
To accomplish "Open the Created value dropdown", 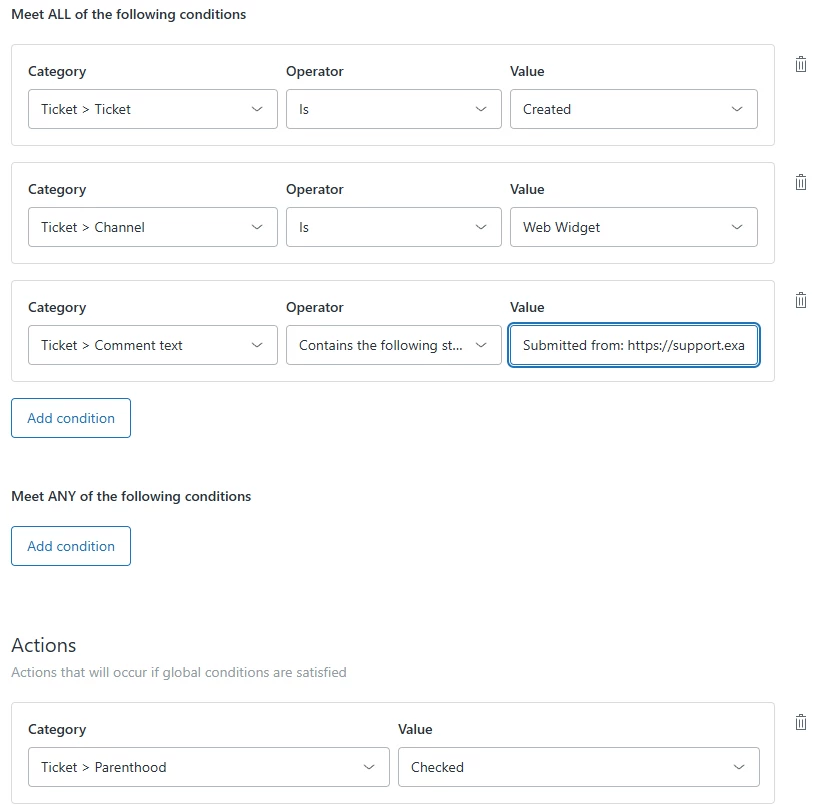I will 633,109.
